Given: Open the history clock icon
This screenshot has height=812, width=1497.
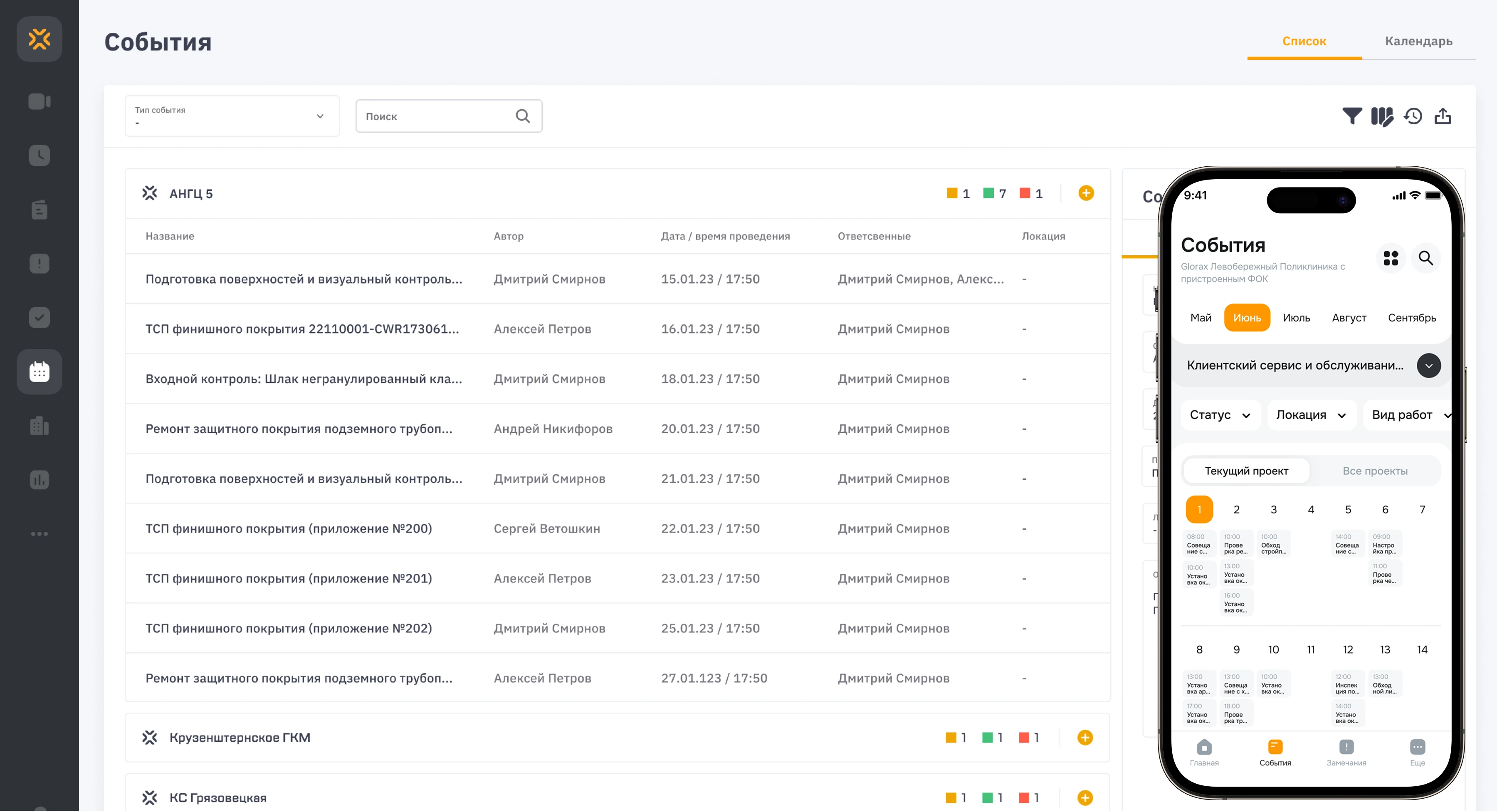Looking at the screenshot, I should (1413, 116).
